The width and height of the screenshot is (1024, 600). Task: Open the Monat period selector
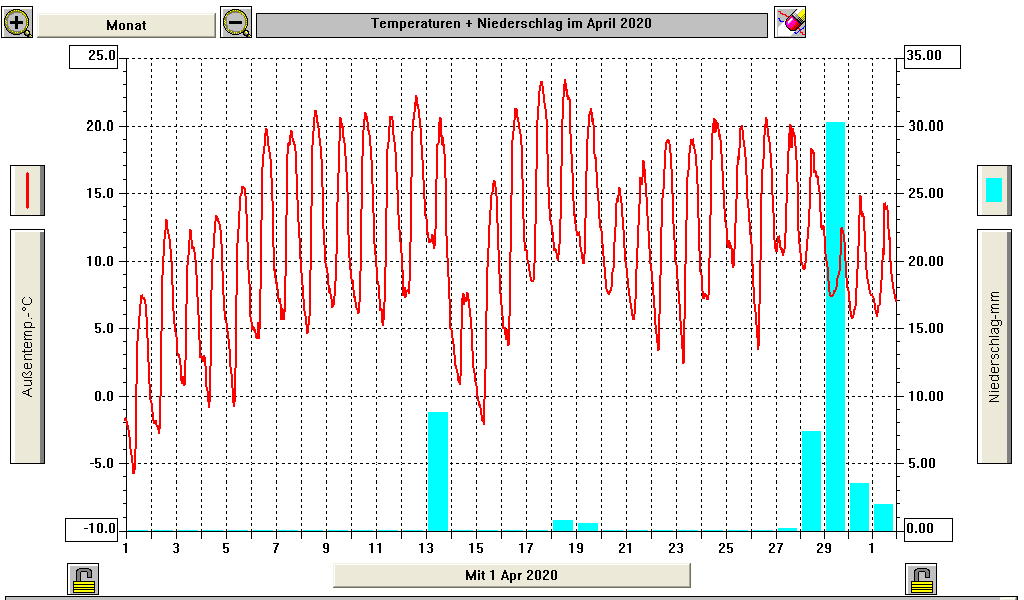[126, 25]
